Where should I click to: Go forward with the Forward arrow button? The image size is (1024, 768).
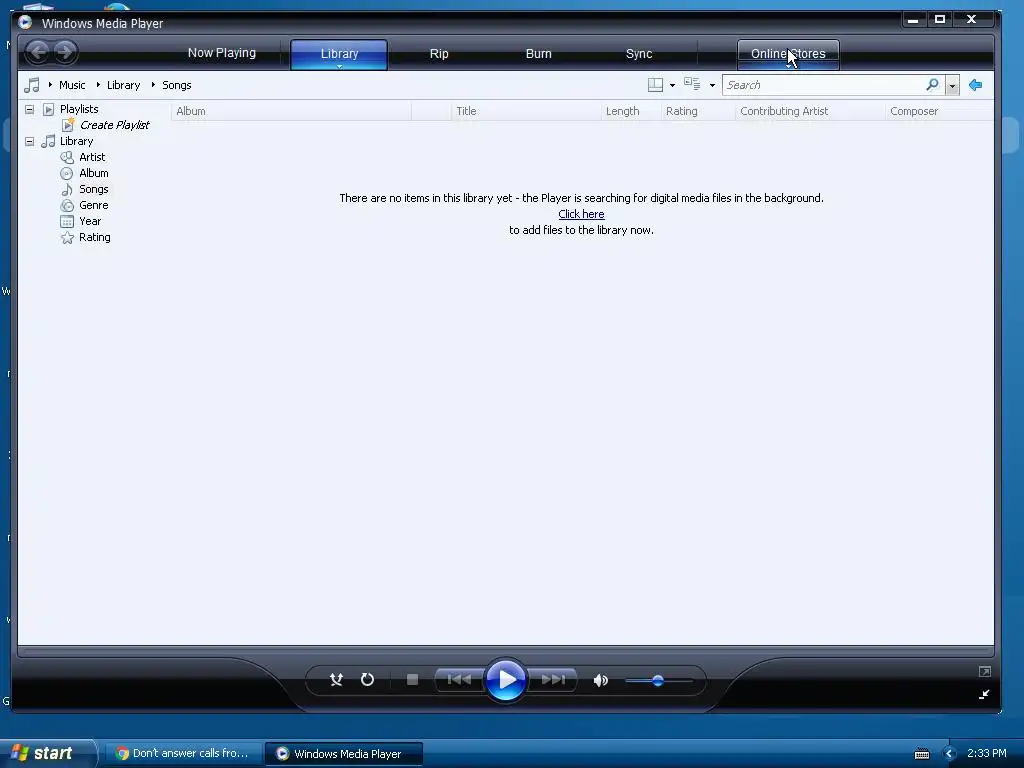click(65, 52)
